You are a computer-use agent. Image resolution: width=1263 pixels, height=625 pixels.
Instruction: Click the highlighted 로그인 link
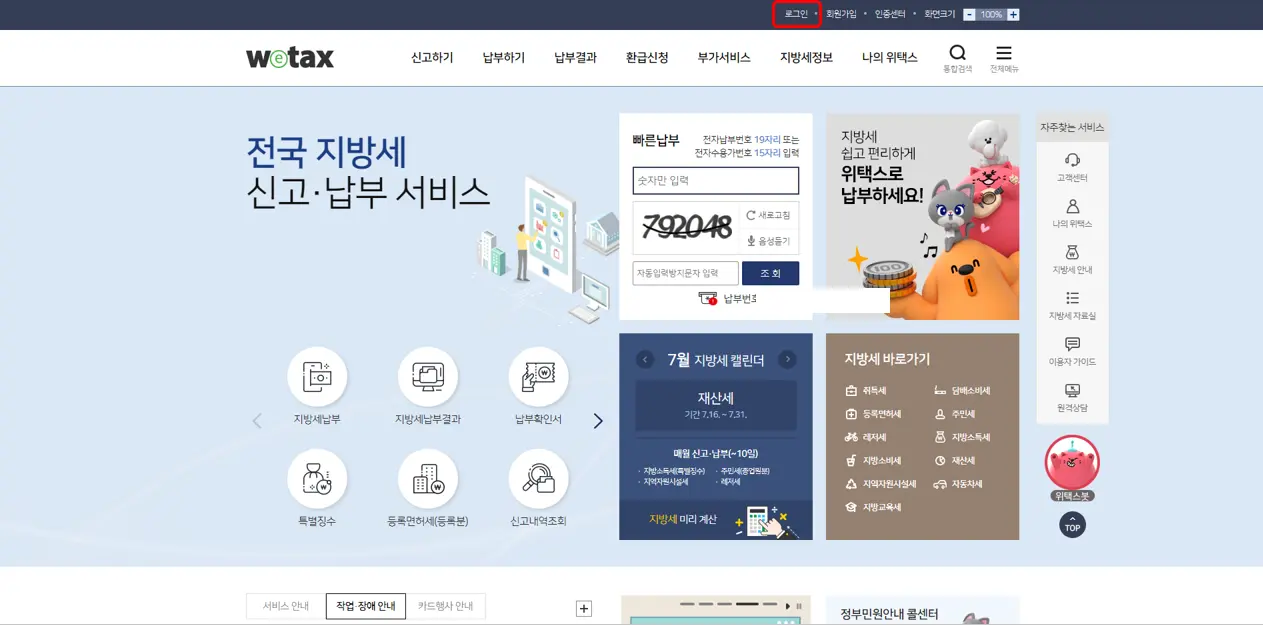pos(795,14)
